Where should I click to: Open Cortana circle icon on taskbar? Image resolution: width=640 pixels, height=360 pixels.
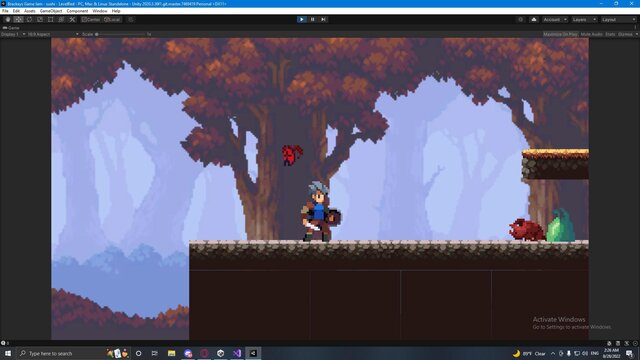pos(138,353)
